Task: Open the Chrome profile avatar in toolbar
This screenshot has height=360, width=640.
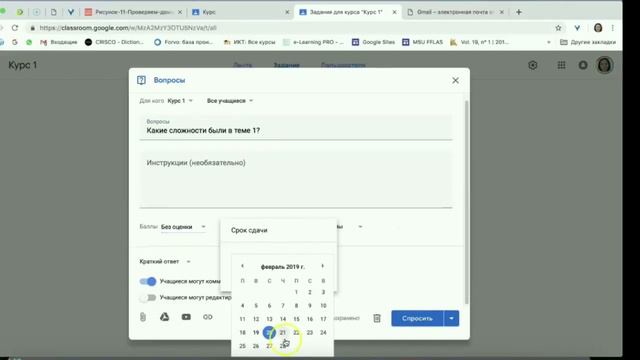Action: coord(598,28)
